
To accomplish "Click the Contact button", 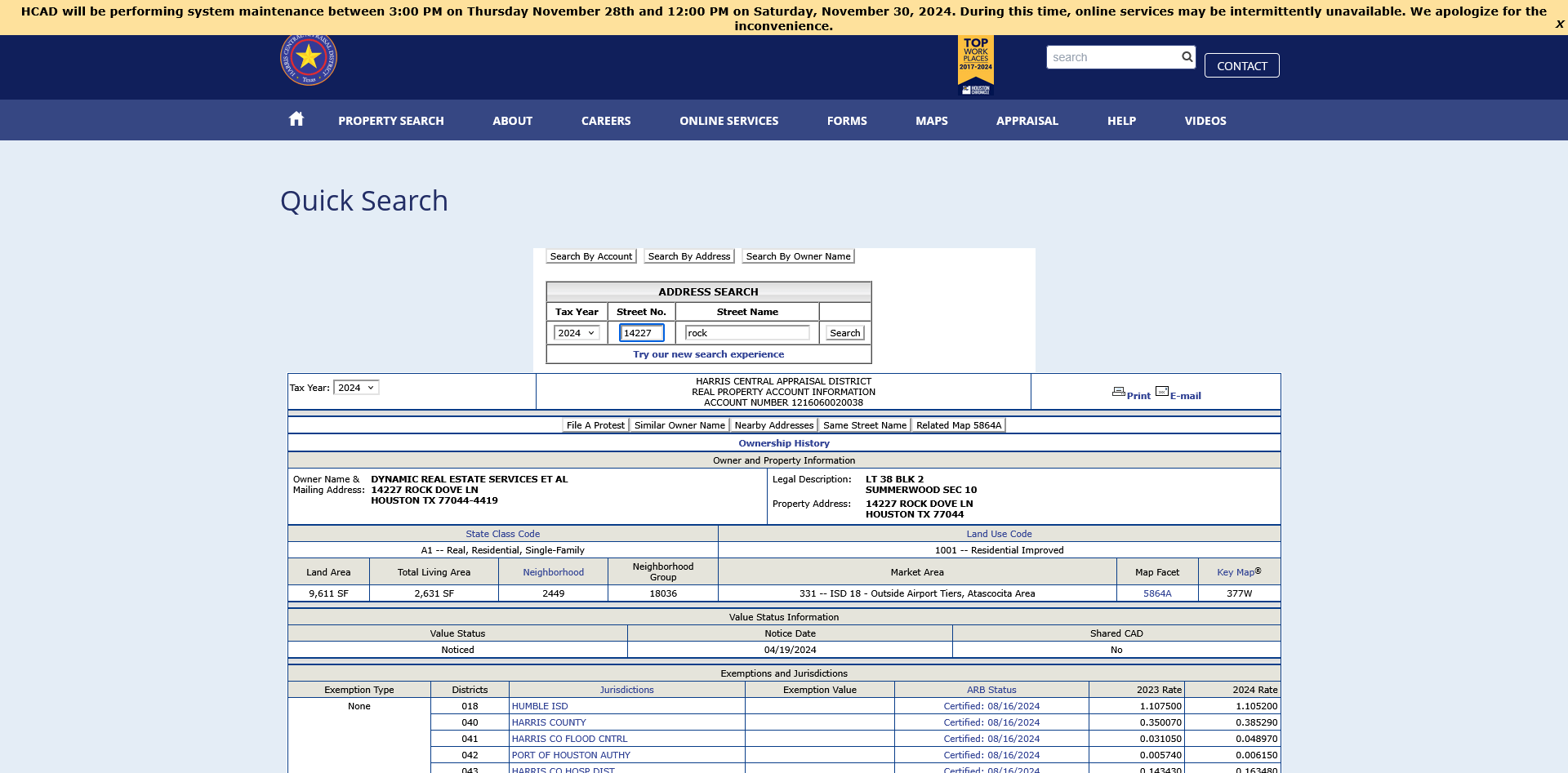I will click(x=1241, y=65).
